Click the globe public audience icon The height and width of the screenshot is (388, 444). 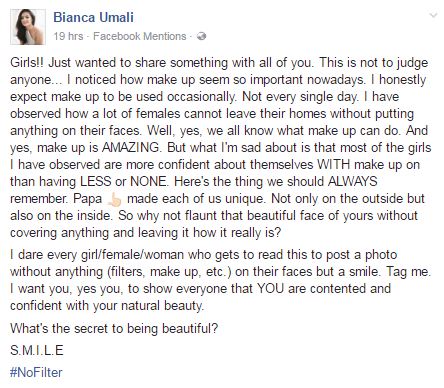tap(201, 36)
